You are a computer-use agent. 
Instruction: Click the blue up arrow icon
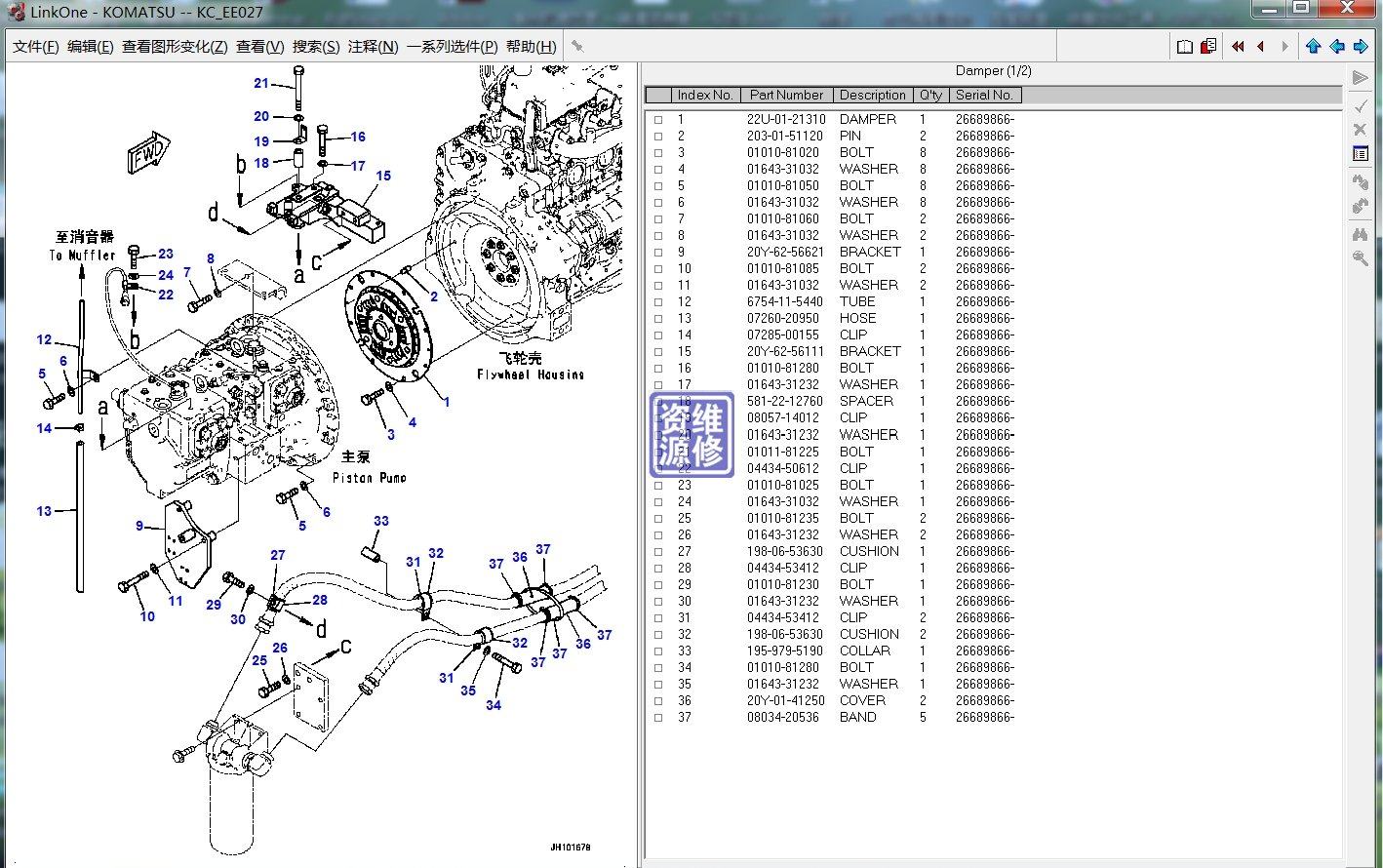1313,47
